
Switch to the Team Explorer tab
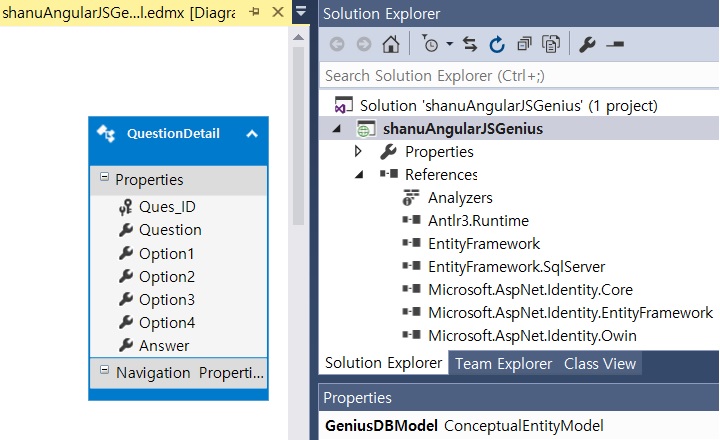(503, 364)
